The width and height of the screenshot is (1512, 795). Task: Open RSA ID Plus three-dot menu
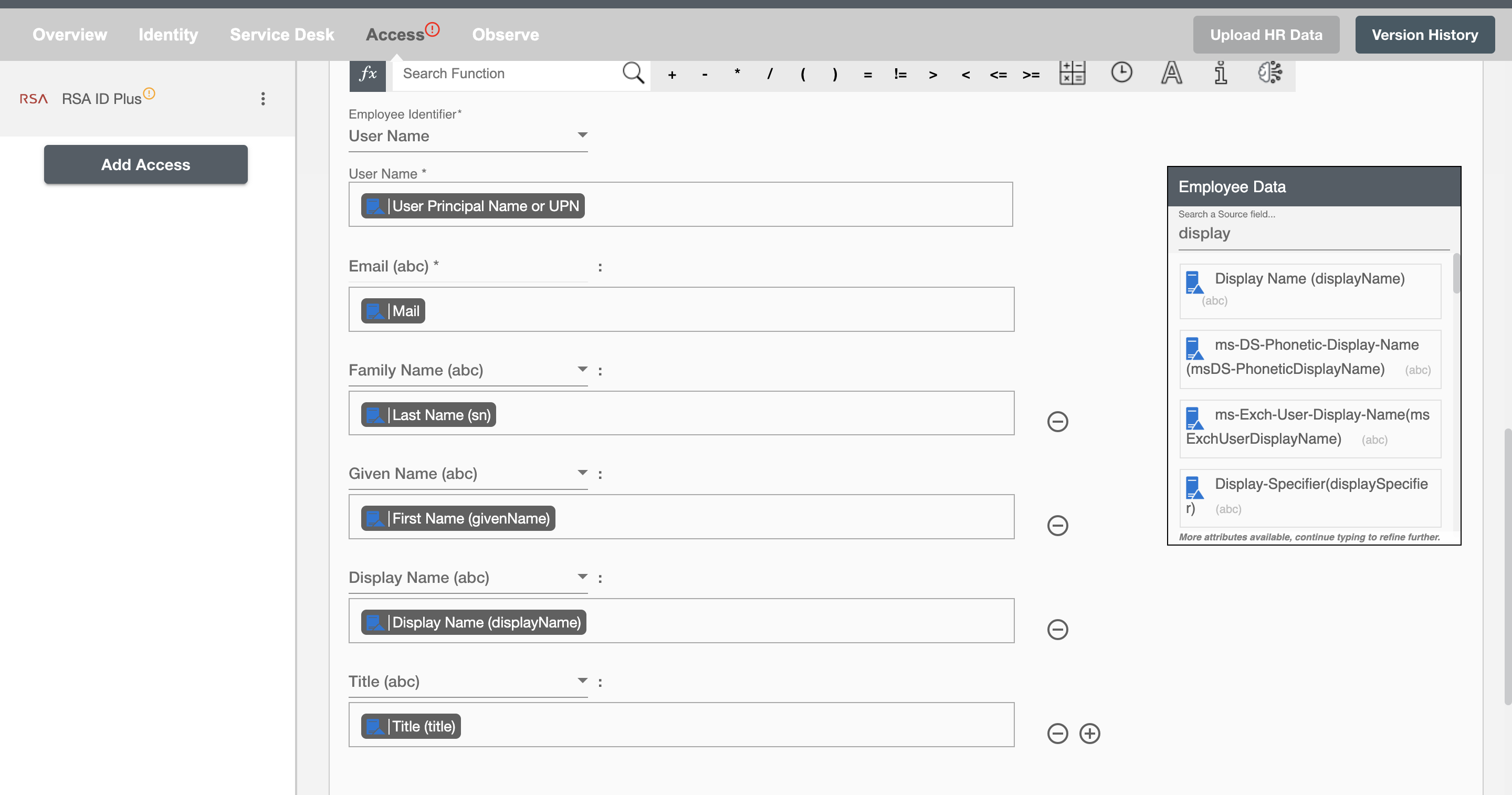point(263,99)
